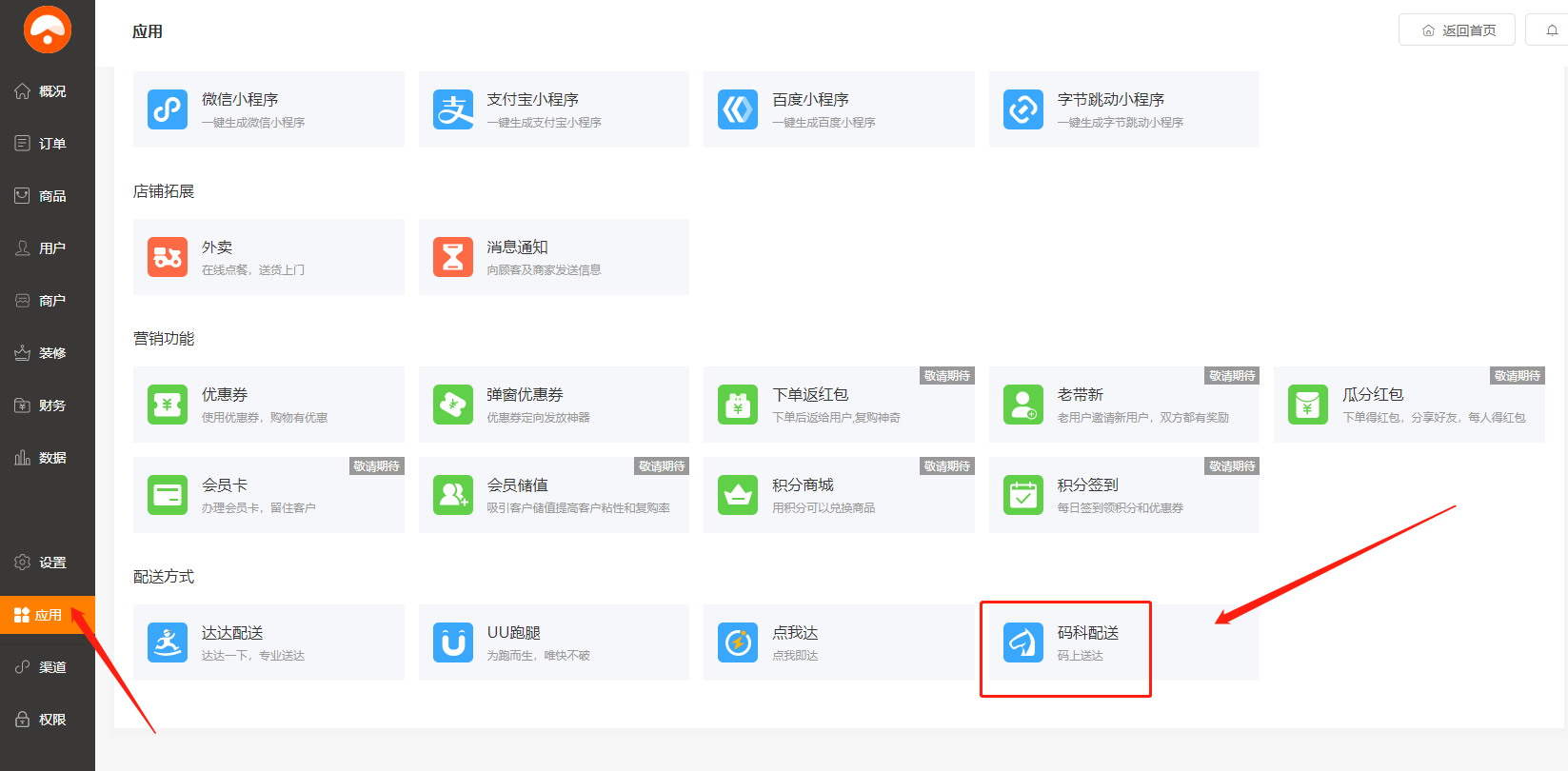The height and width of the screenshot is (771, 1568).
Task: Open the 码科配送 delivery icon
Action: coord(1023,642)
